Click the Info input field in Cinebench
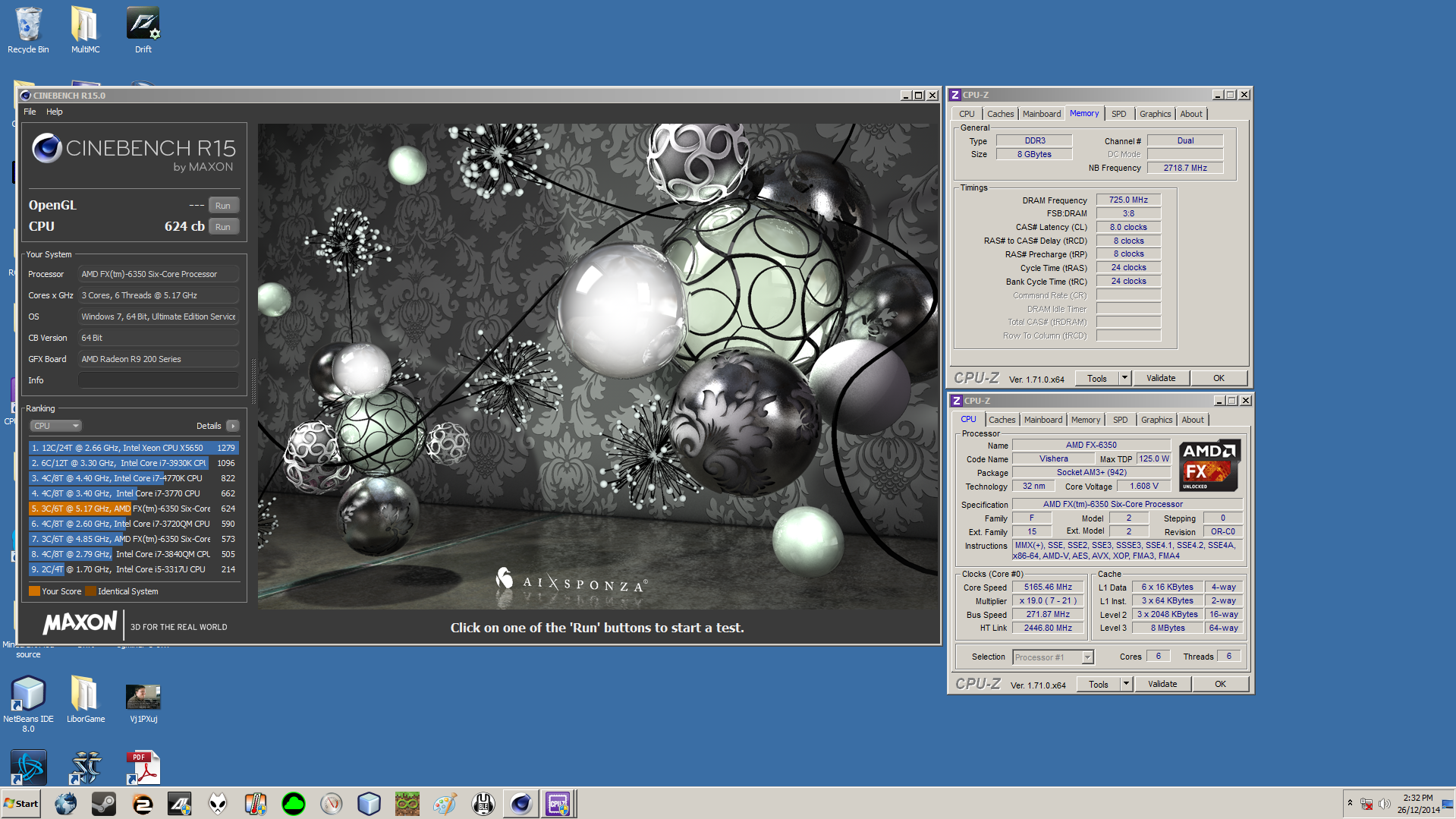The image size is (1456, 819). (x=159, y=380)
